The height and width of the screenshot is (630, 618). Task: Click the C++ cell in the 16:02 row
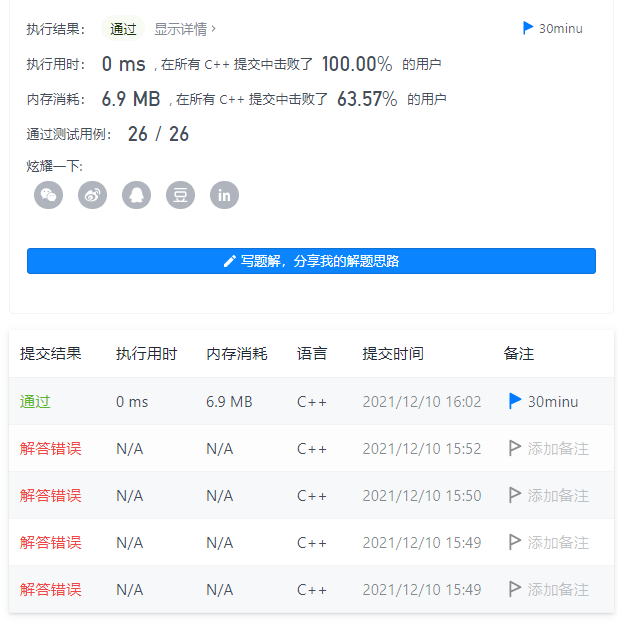pyautogui.click(x=312, y=401)
